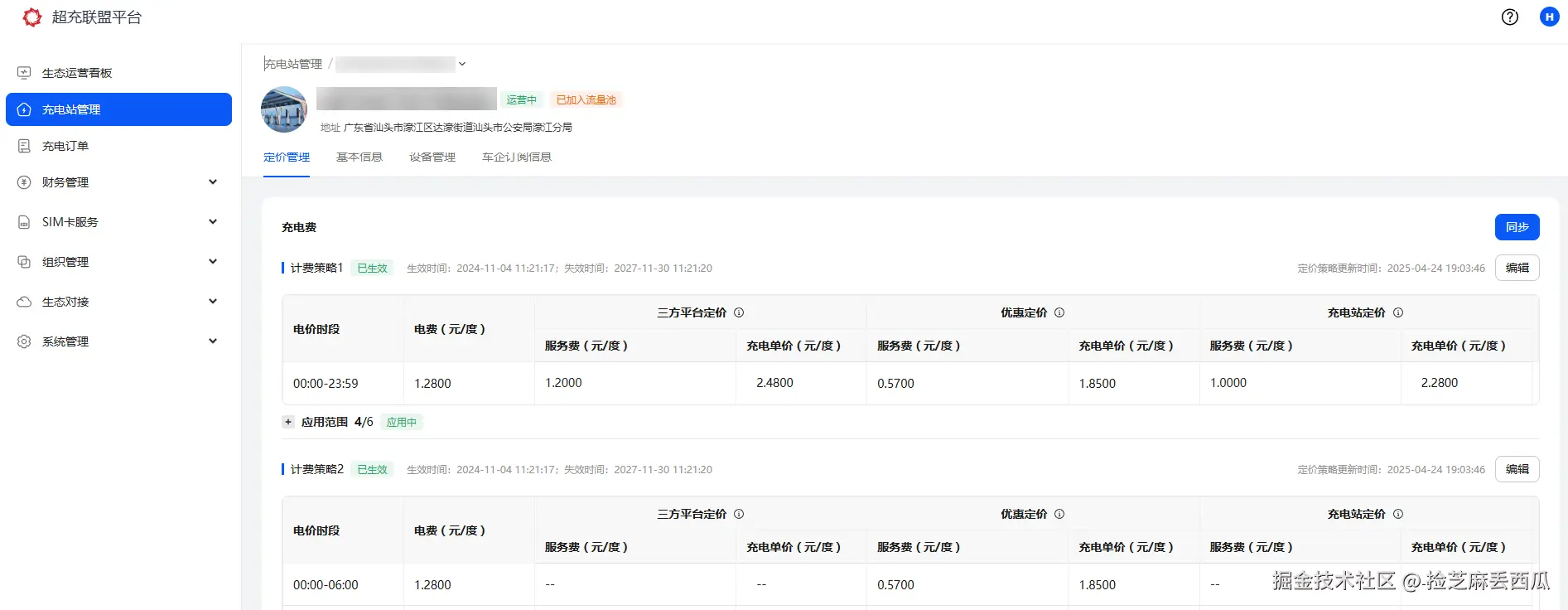1568x610 pixels.
Task: Click 编辑 button for 计费策略1
Action: pos(1517,268)
